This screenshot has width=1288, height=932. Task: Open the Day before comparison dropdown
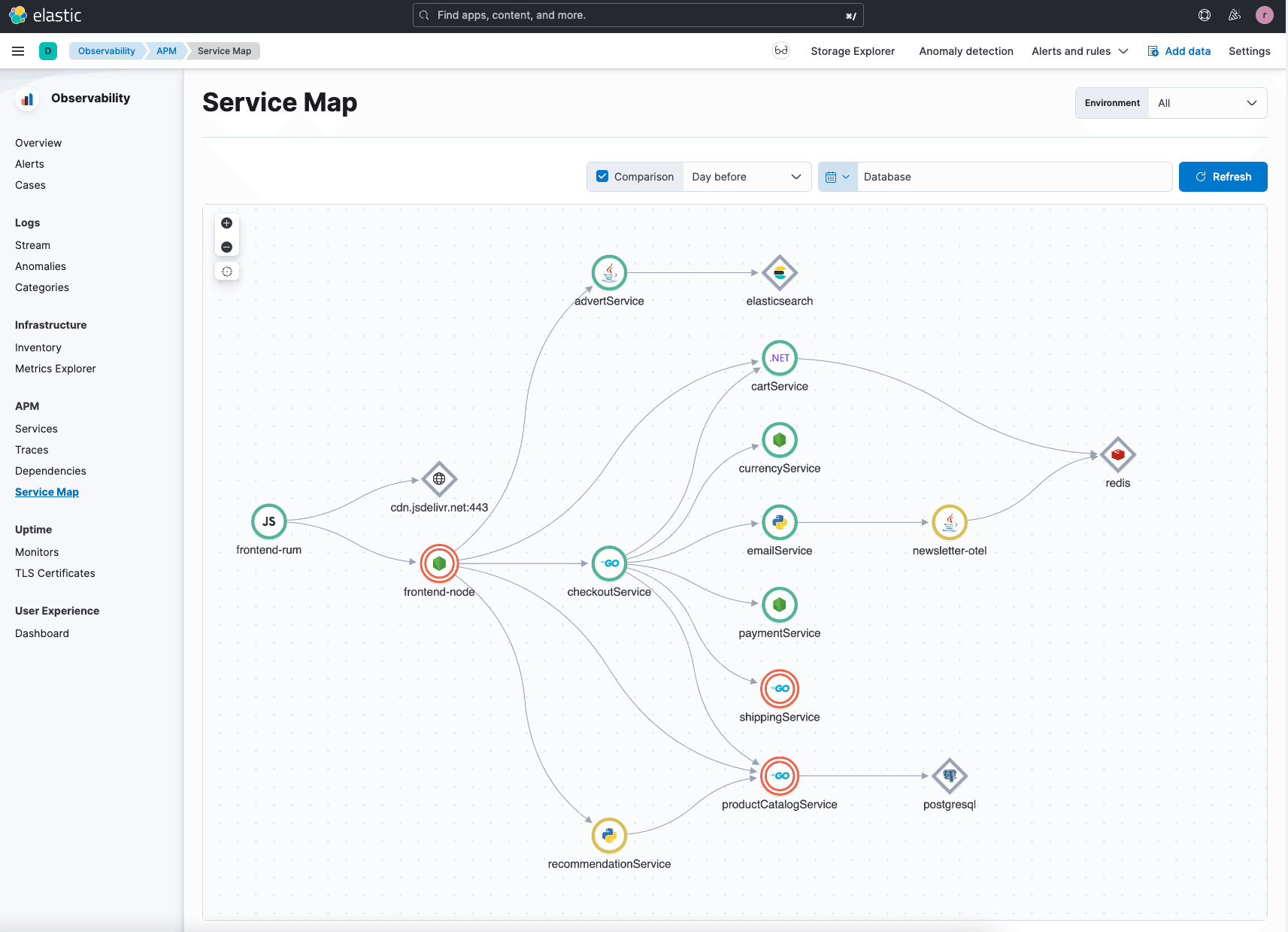click(746, 177)
